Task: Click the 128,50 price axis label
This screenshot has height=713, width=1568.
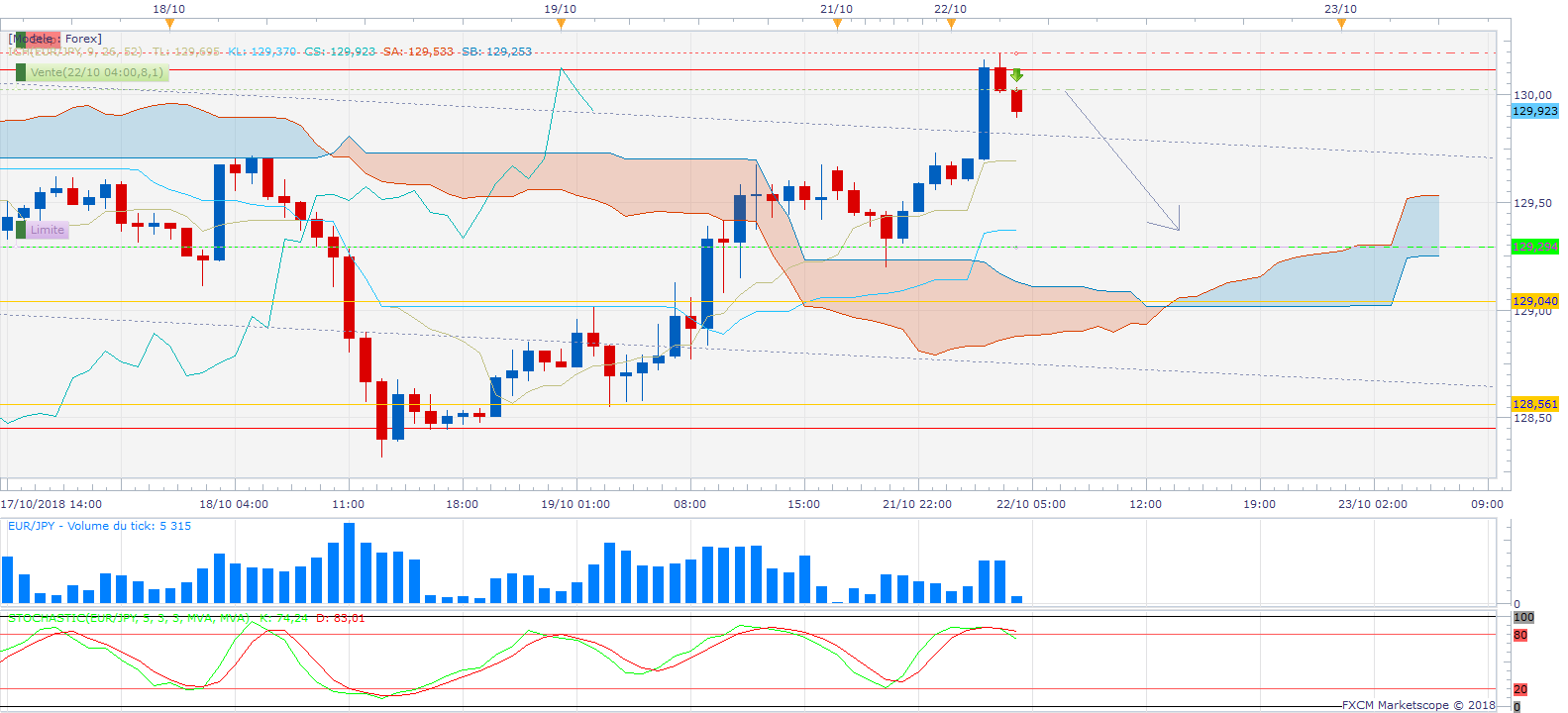Action: (1532, 418)
